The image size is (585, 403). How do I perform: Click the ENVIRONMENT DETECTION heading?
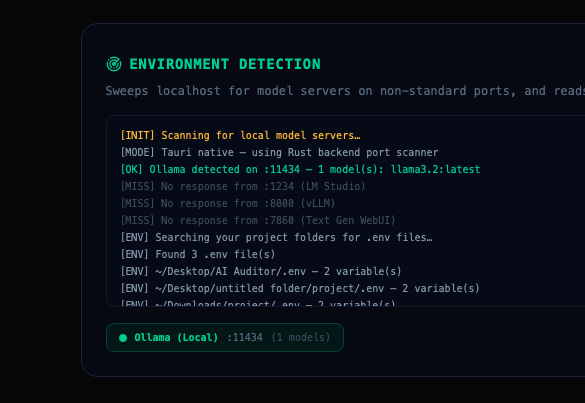pos(225,64)
